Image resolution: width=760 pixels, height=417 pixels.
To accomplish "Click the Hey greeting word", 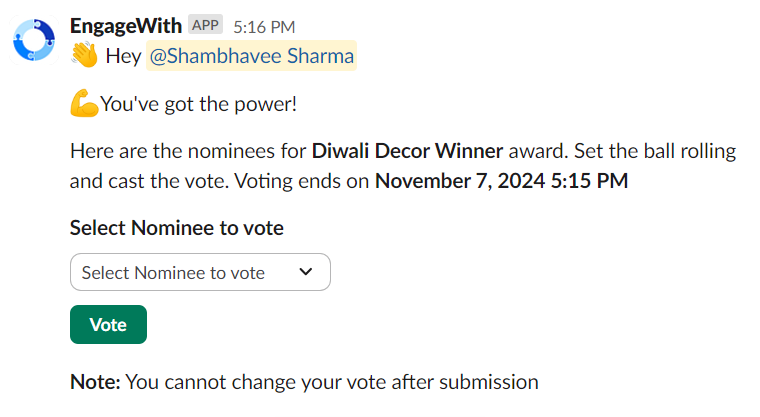I will click(123, 56).
